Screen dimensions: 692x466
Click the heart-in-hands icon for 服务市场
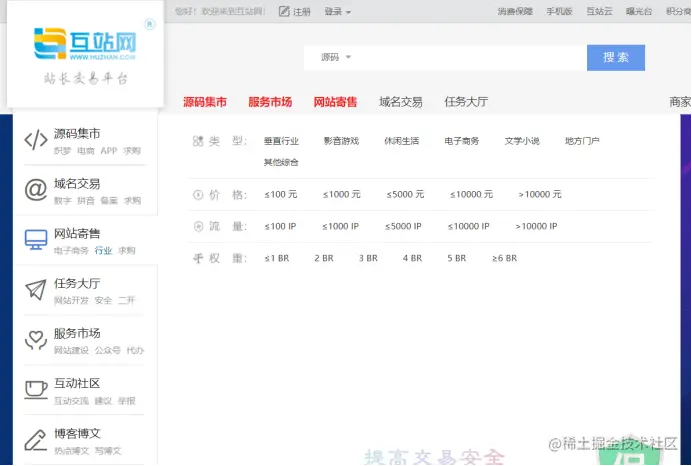(x=36, y=340)
